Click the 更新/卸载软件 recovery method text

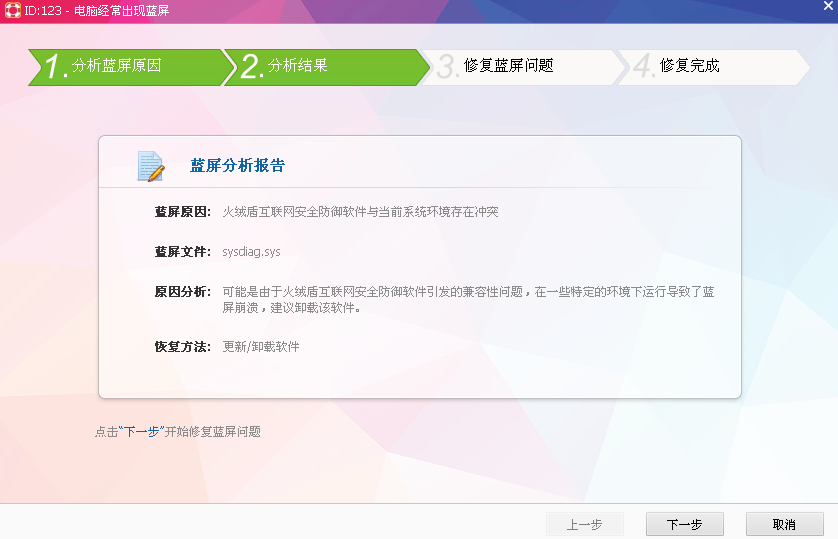261,347
